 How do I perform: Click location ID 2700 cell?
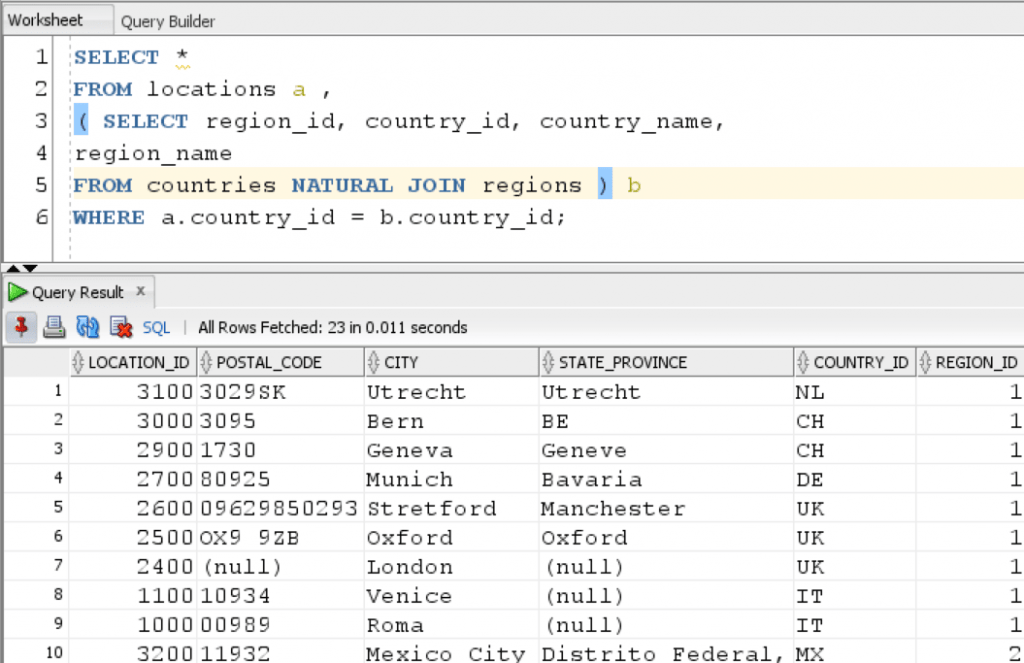[x=133, y=479]
